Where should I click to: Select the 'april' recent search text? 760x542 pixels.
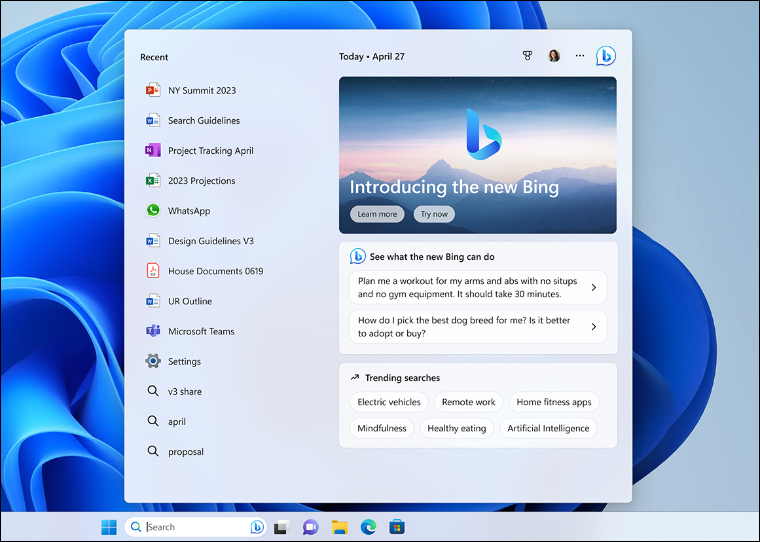pyautogui.click(x=176, y=422)
